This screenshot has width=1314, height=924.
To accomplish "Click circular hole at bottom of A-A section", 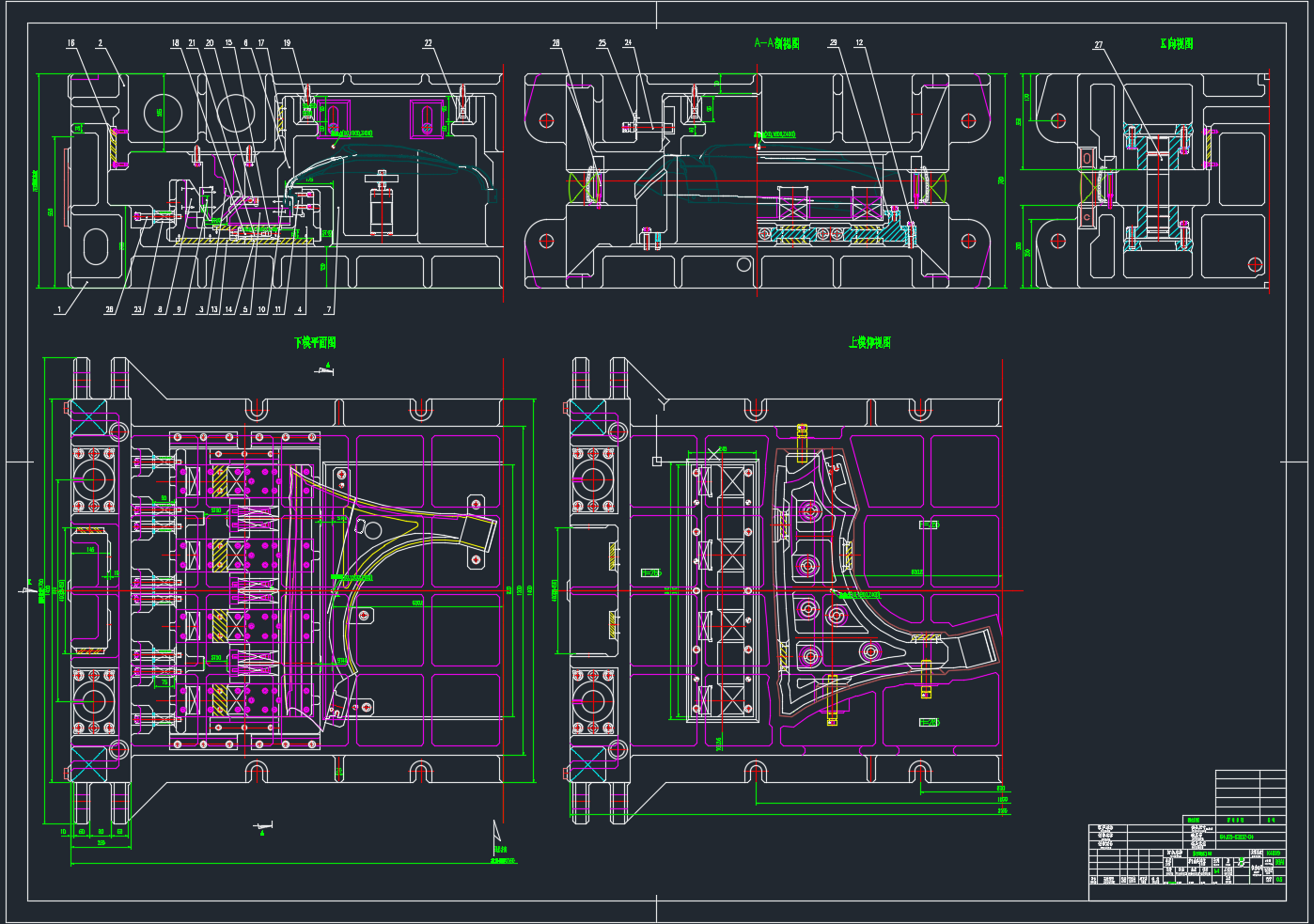I will click(x=743, y=265).
